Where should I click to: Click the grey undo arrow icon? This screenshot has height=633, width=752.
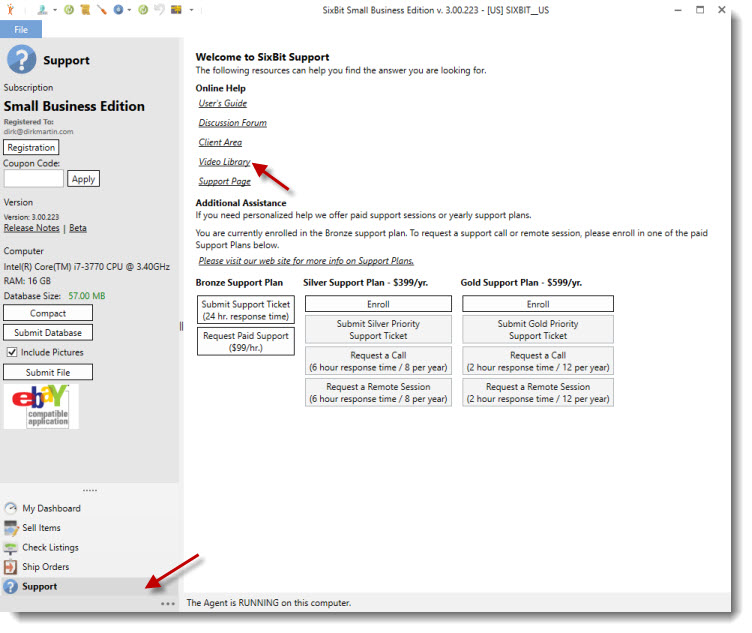click(159, 10)
